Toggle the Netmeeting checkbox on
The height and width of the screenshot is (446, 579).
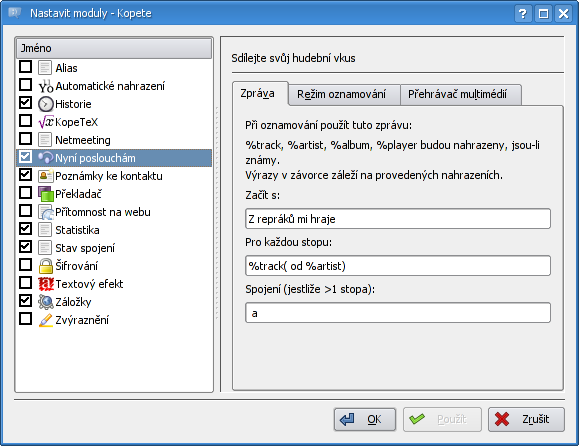click(x=25, y=139)
